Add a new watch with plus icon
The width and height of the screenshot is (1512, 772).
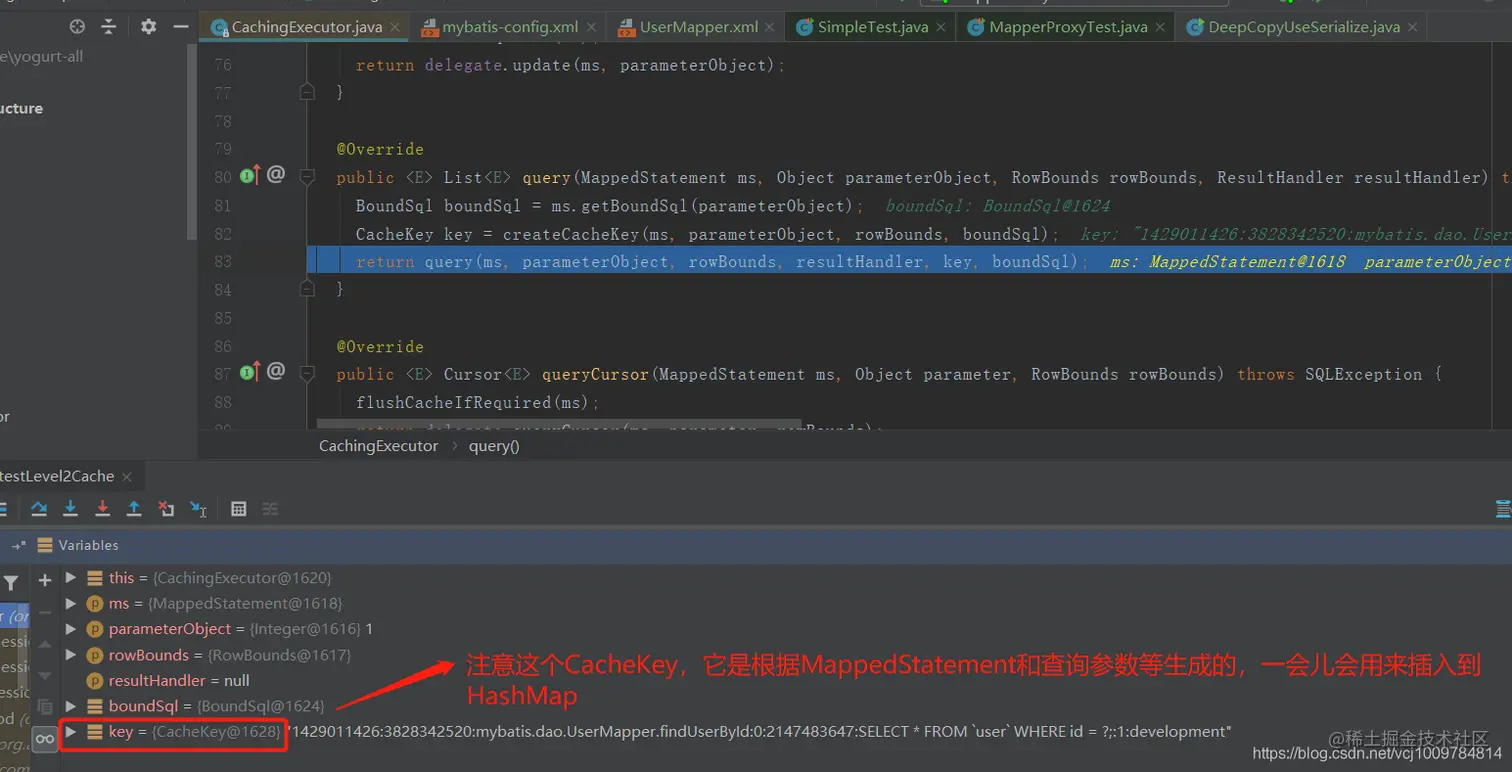click(44, 580)
